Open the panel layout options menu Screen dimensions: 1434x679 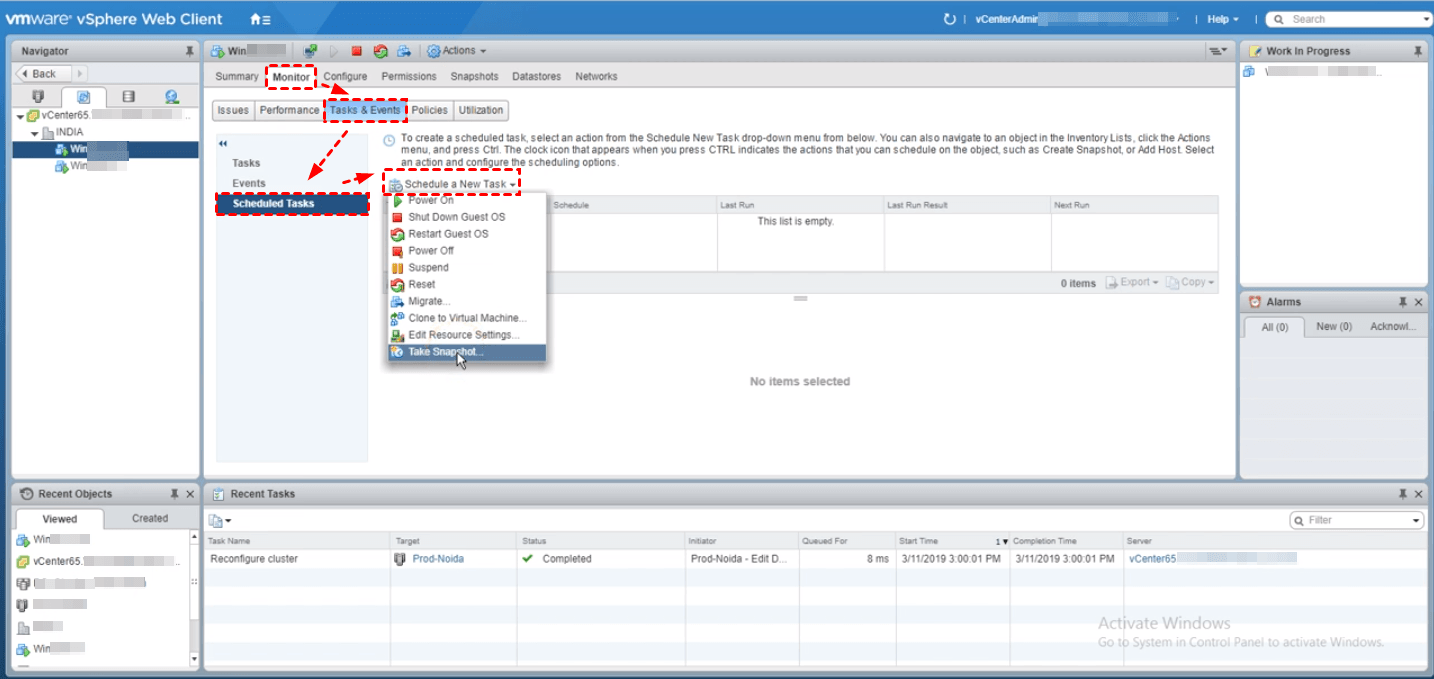coord(1217,51)
